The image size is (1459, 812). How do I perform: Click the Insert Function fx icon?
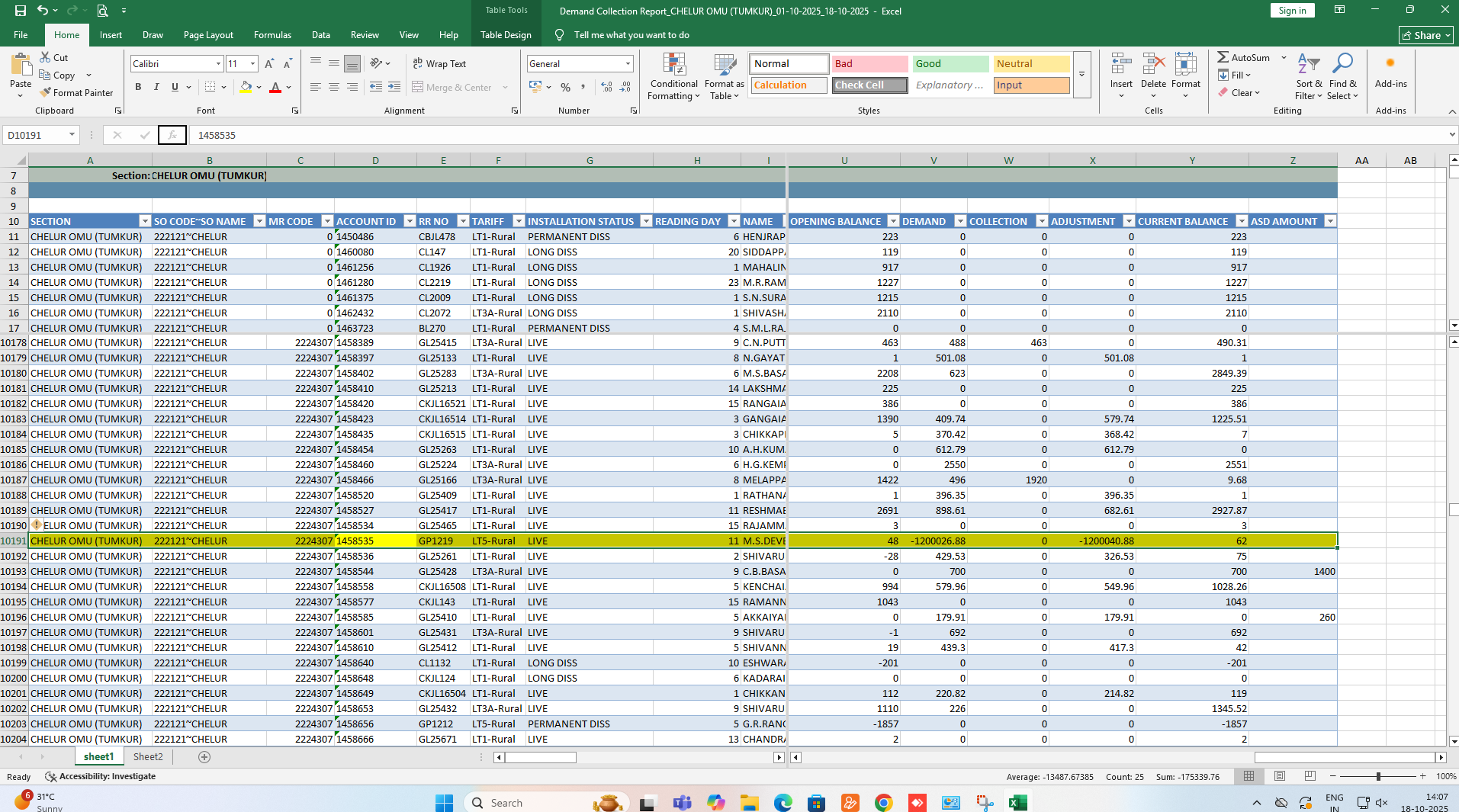tap(172, 135)
